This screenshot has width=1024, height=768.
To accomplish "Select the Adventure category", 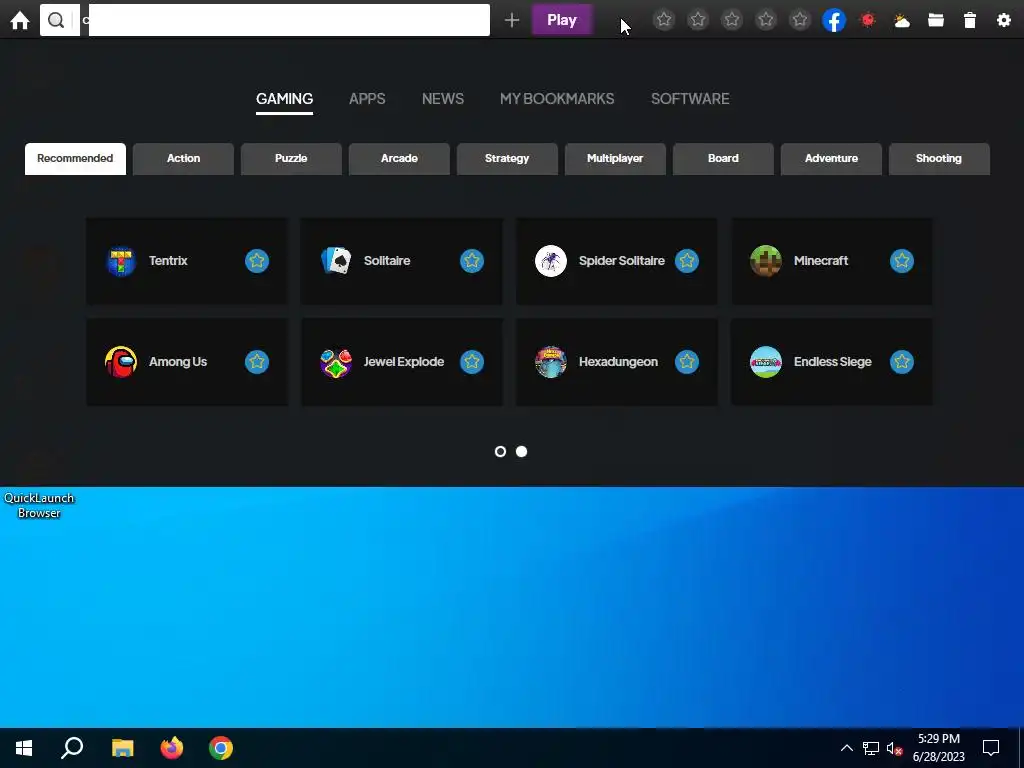I will click(831, 159).
